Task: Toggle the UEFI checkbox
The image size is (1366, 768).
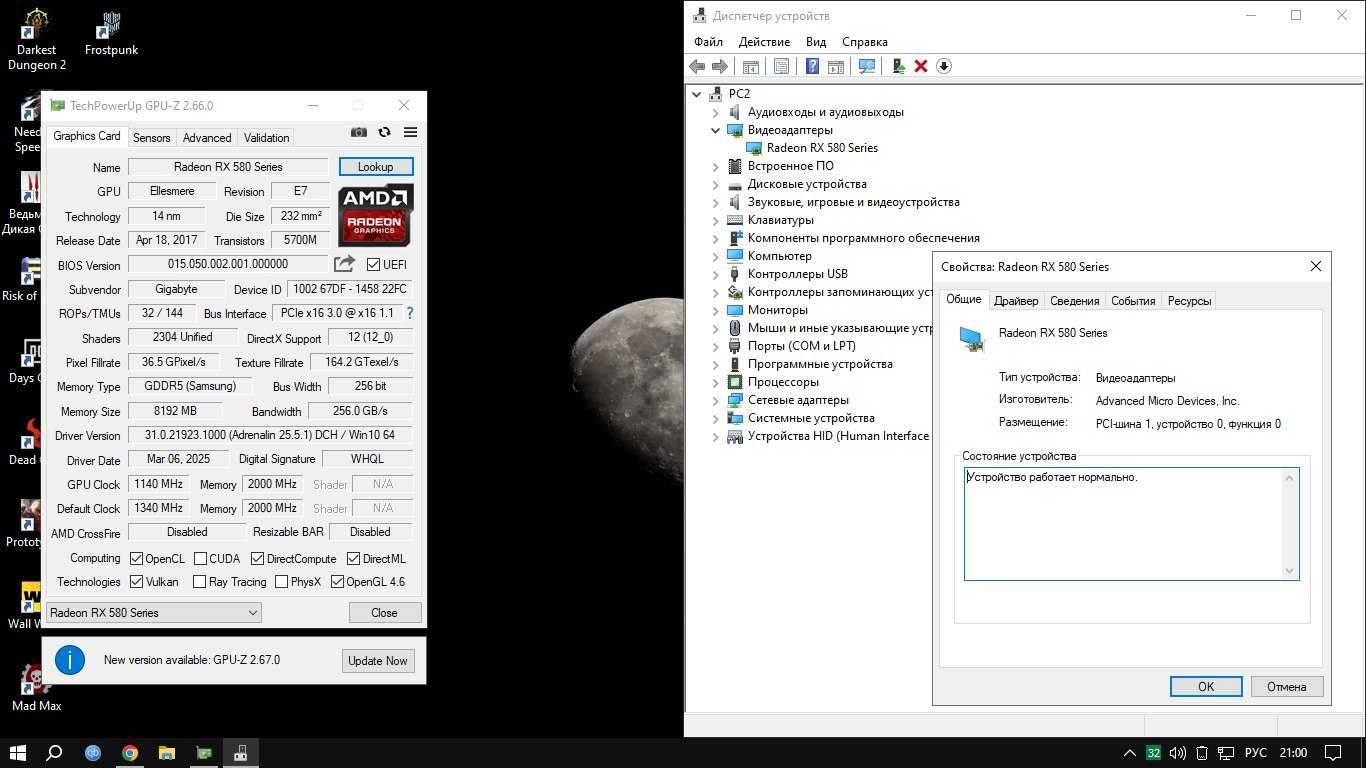Action: (373, 265)
